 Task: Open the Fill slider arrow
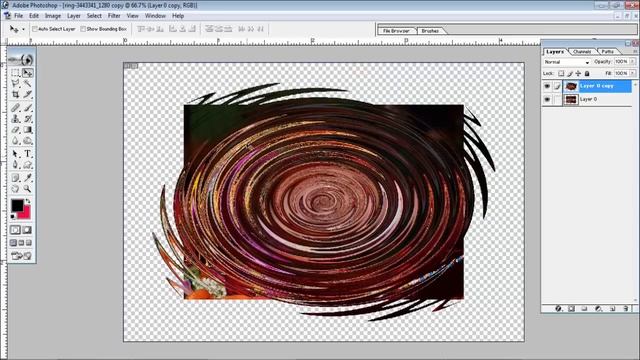[633, 73]
